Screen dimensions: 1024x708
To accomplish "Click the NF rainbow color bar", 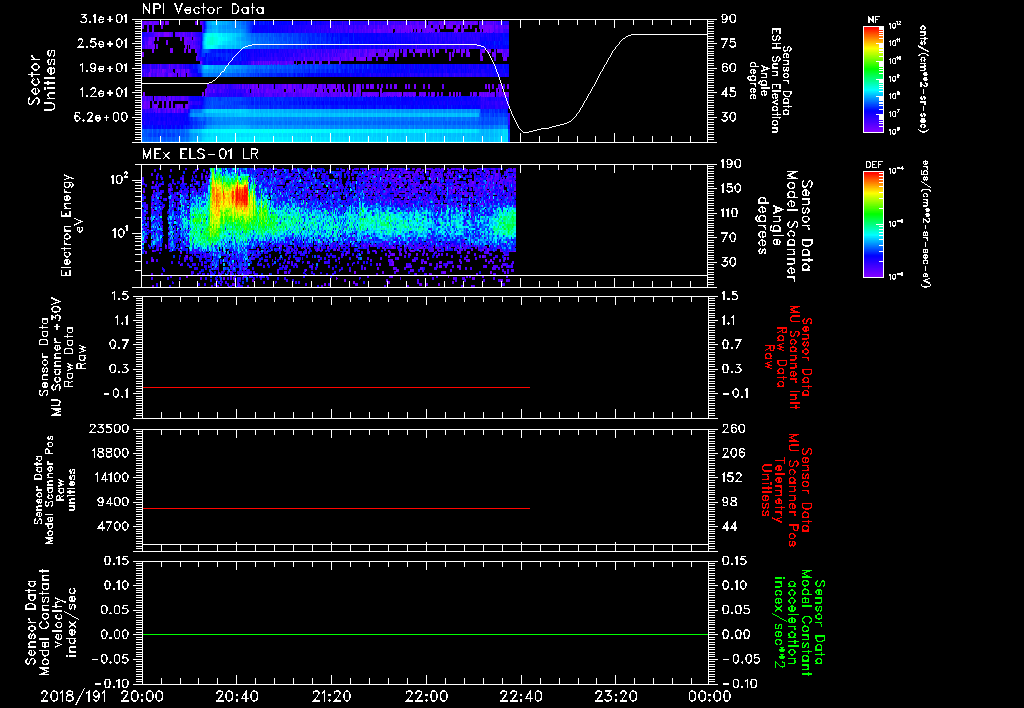I will point(873,79).
